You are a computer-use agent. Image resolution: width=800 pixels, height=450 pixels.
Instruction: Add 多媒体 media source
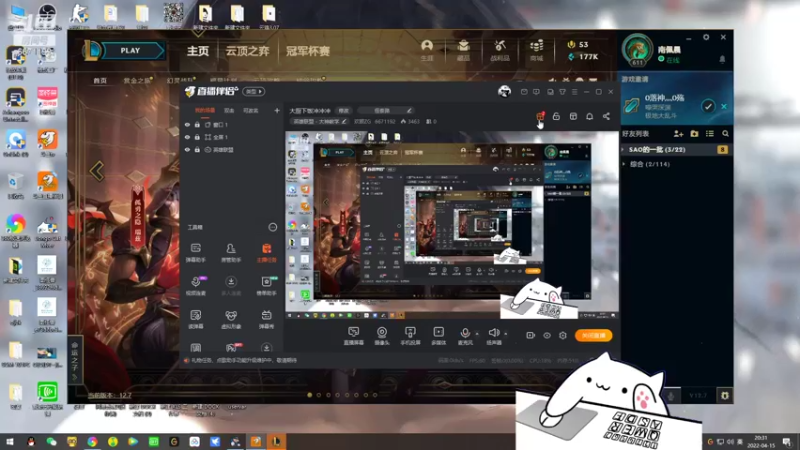tap(438, 336)
